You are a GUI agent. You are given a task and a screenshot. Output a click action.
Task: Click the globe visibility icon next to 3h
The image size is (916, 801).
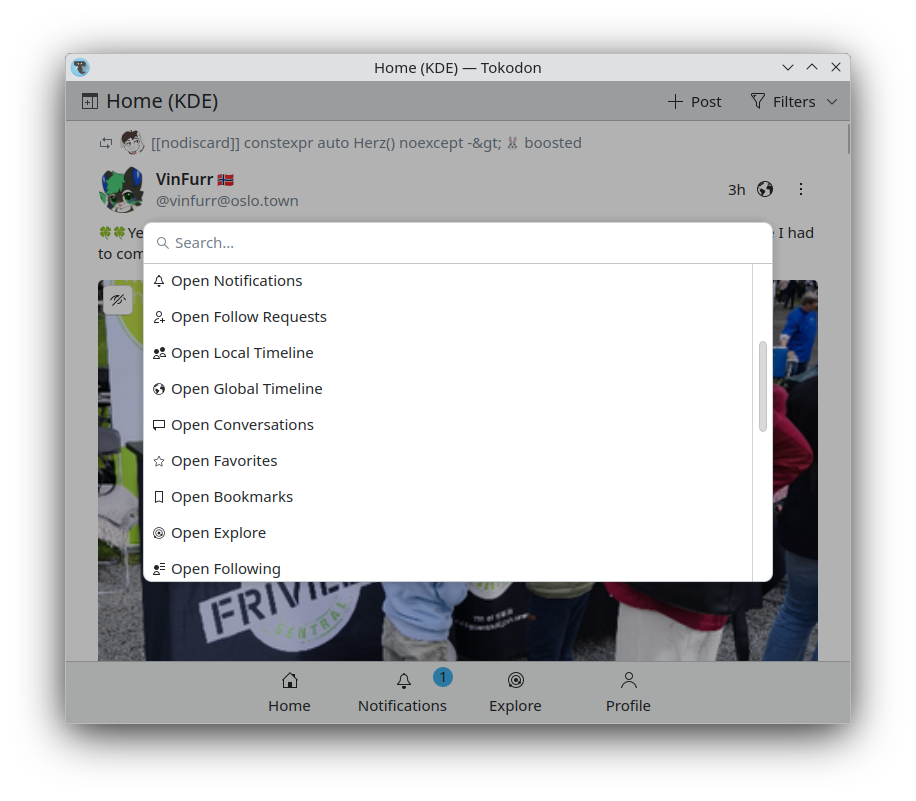pos(765,189)
